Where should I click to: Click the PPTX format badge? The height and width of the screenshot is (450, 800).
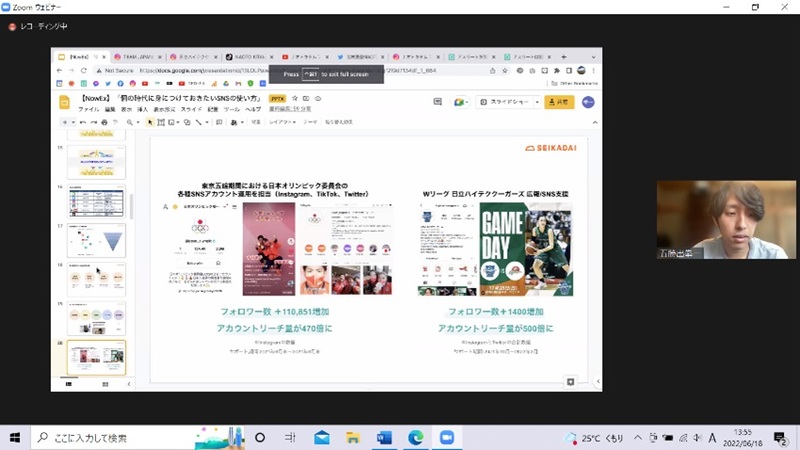pyautogui.click(x=278, y=98)
